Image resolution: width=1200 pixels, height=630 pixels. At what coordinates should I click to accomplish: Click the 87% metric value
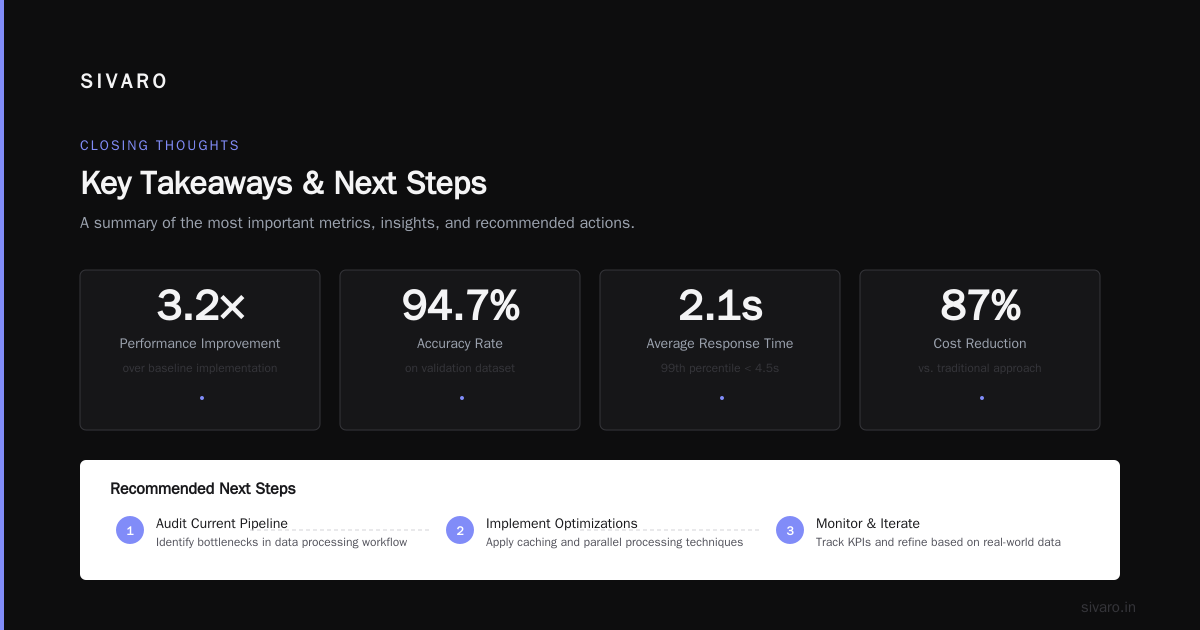click(x=980, y=305)
